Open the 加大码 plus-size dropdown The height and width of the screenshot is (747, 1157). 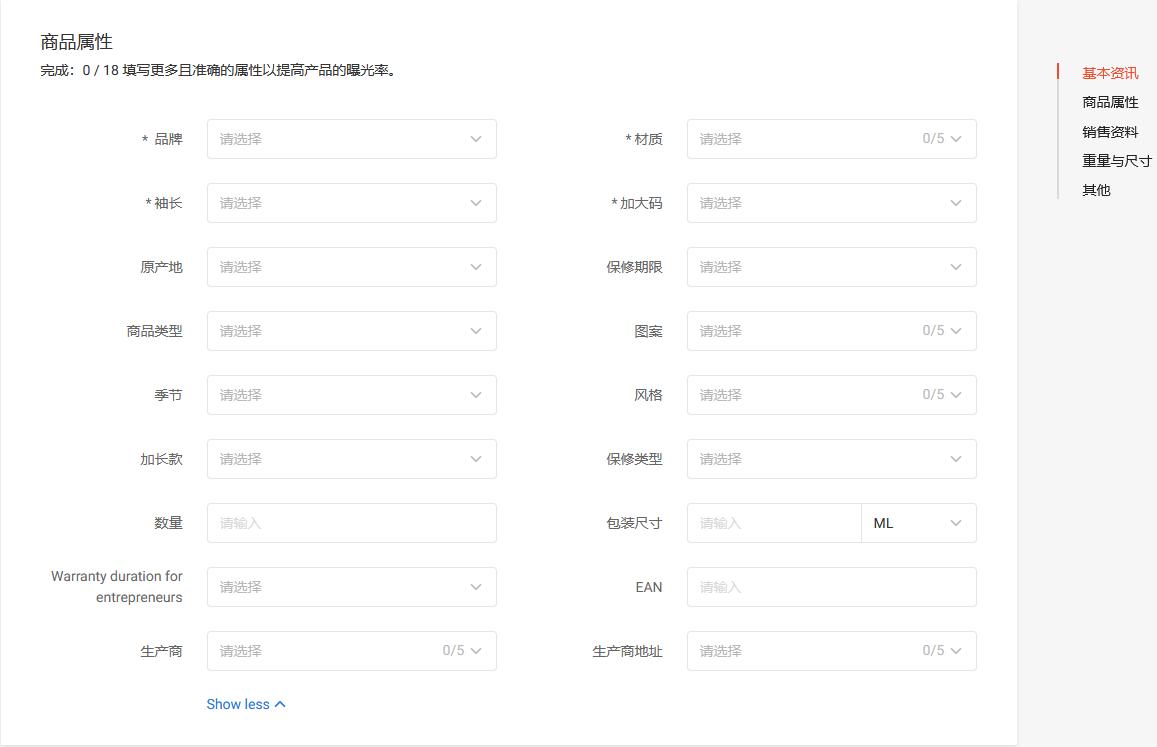(831, 203)
